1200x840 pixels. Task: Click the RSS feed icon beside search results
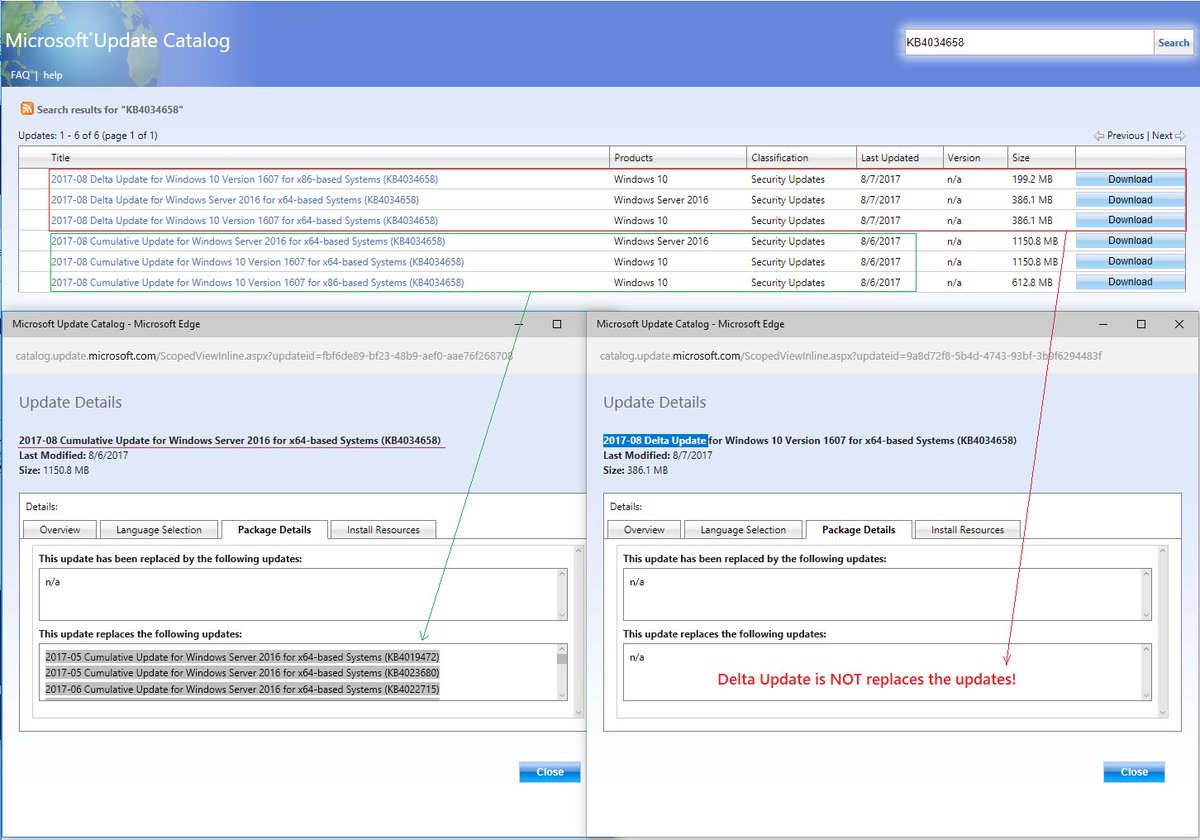pyautogui.click(x=27, y=109)
